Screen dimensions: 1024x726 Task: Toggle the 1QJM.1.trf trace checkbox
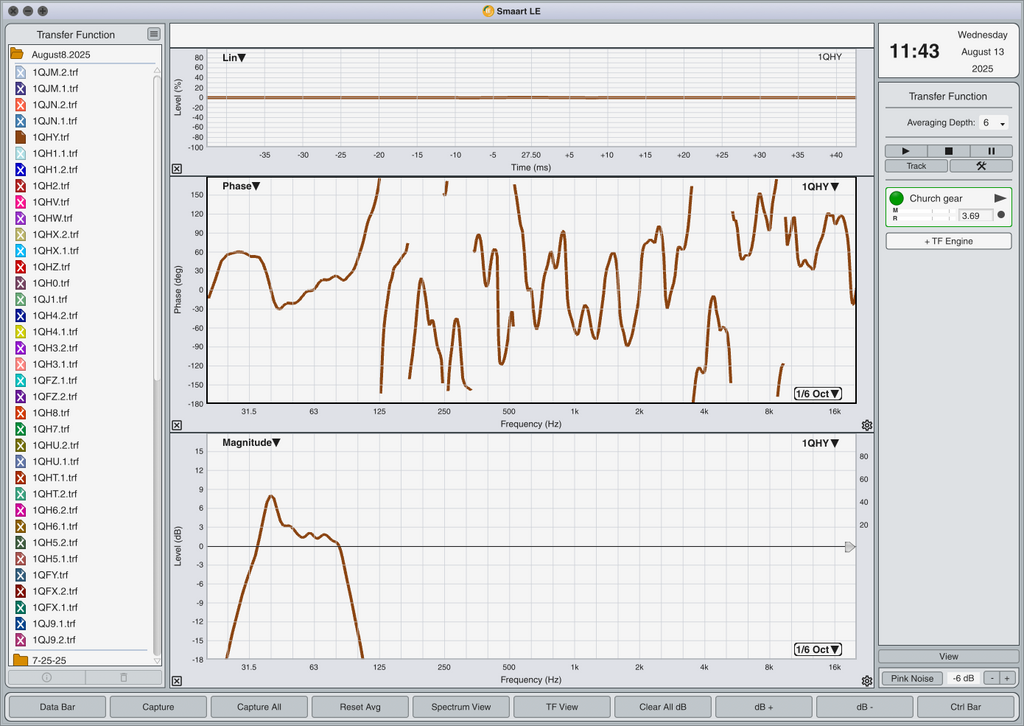pyautogui.click(x=20, y=88)
